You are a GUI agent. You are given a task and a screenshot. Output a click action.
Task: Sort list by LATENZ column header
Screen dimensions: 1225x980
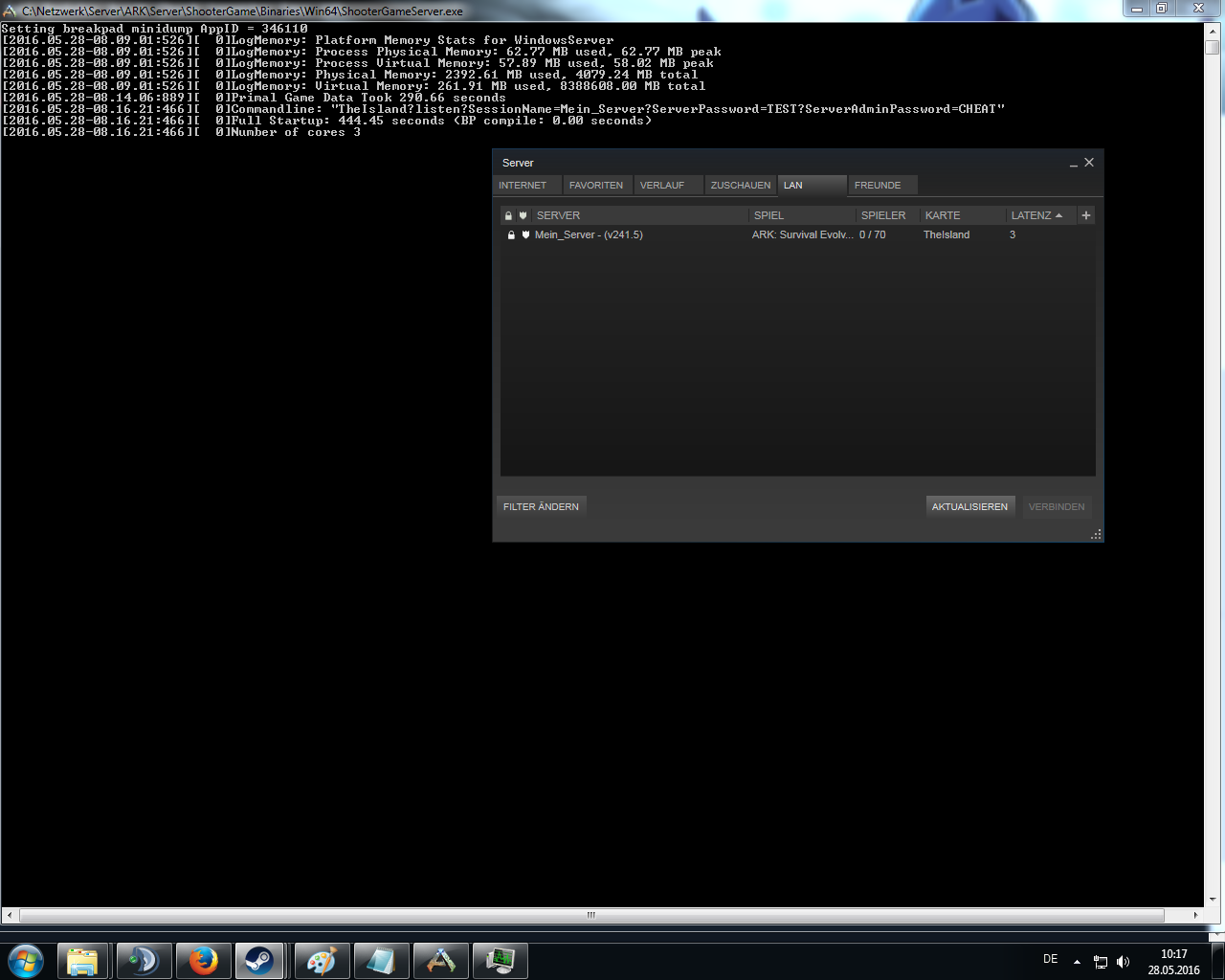pyautogui.click(x=1041, y=215)
